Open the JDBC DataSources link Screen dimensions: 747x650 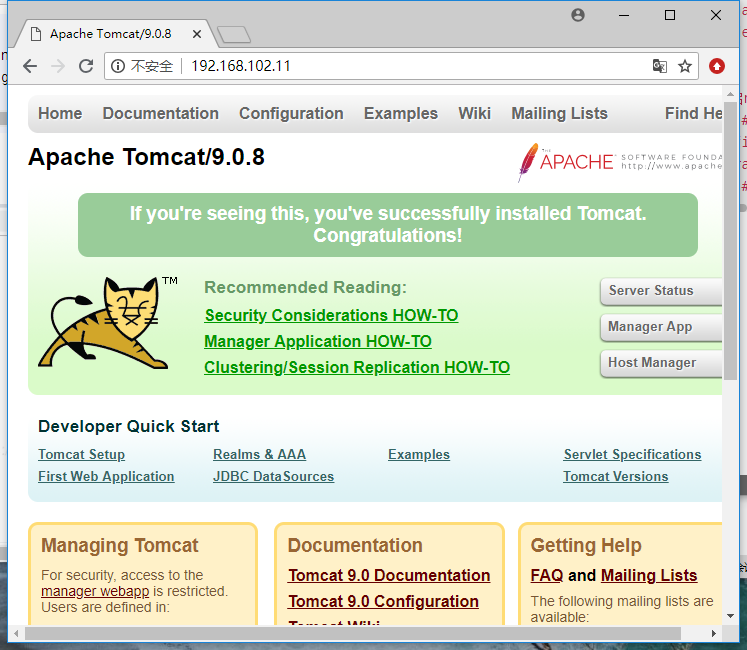(273, 477)
